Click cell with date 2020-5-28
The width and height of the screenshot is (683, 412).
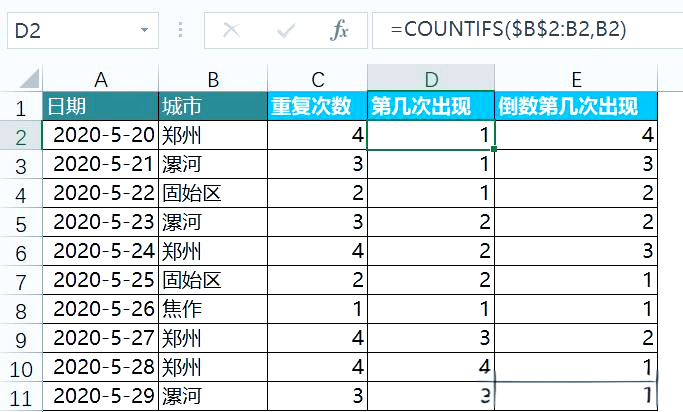(x=101, y=367)
